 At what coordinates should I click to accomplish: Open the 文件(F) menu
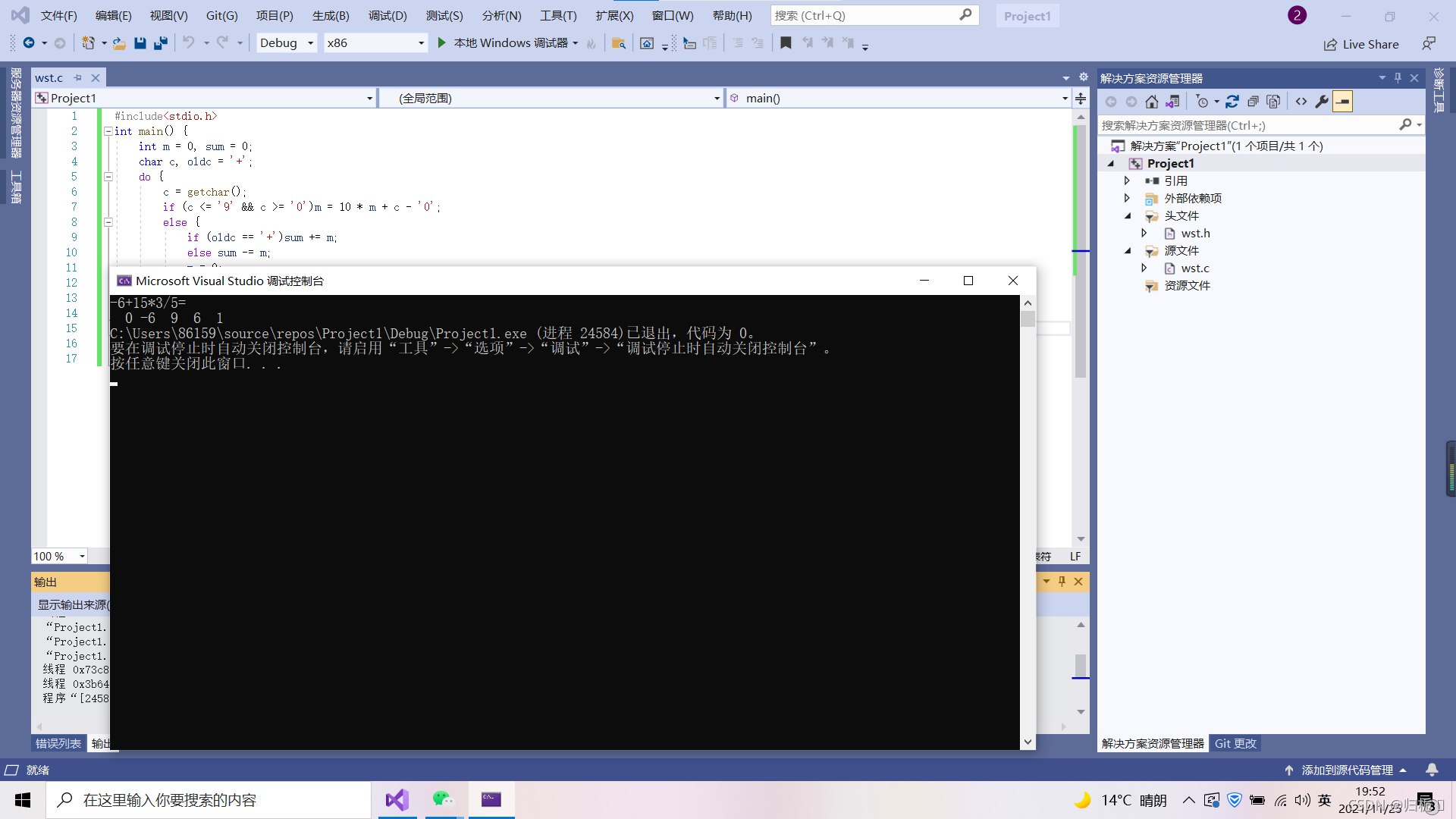[x=58, y=15]
